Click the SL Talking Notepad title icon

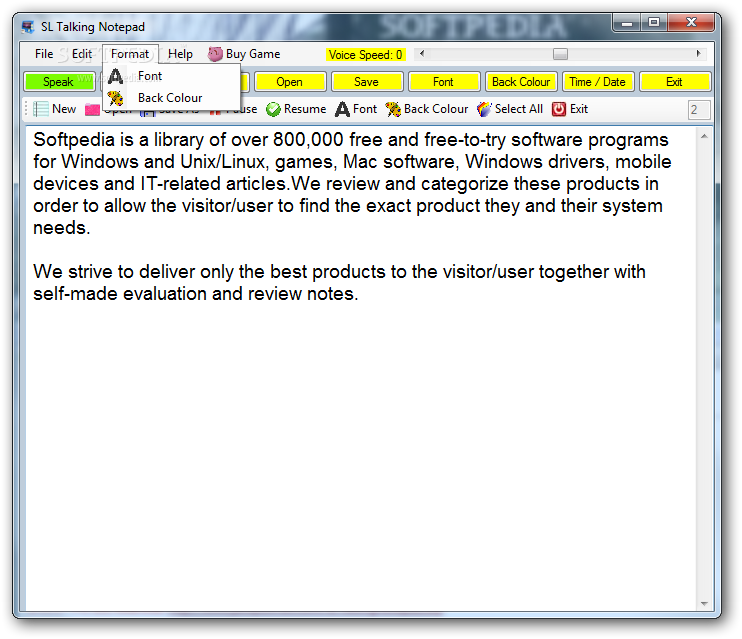coord(28,27)
